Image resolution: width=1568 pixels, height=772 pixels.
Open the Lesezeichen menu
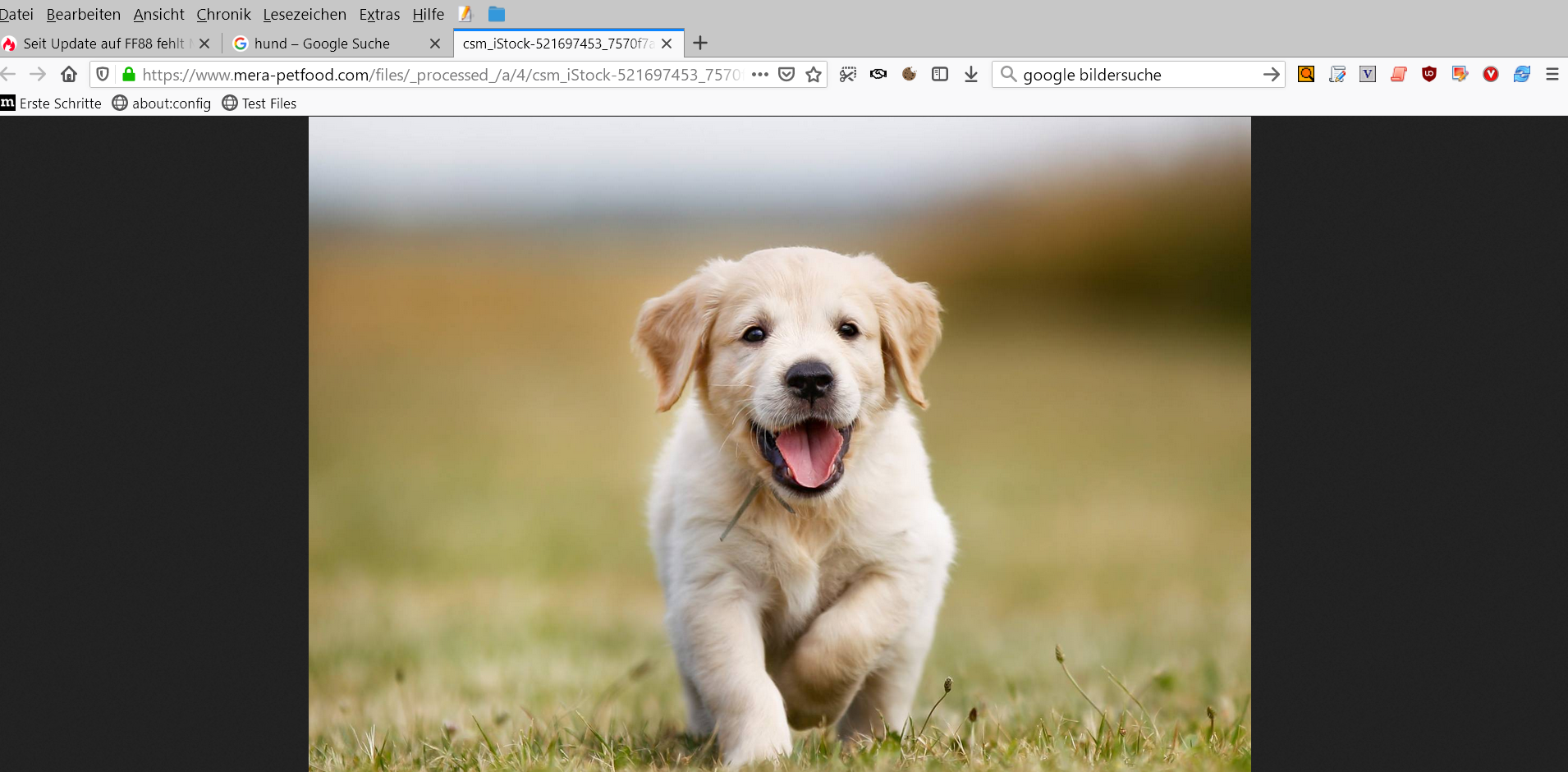pyautogui.click(x=305, y=15)
